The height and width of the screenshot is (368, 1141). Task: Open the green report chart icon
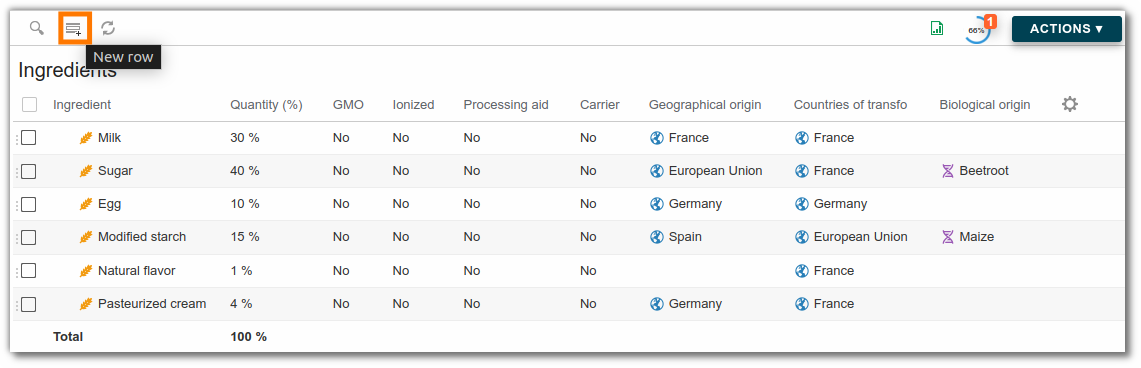coord(937,28)
